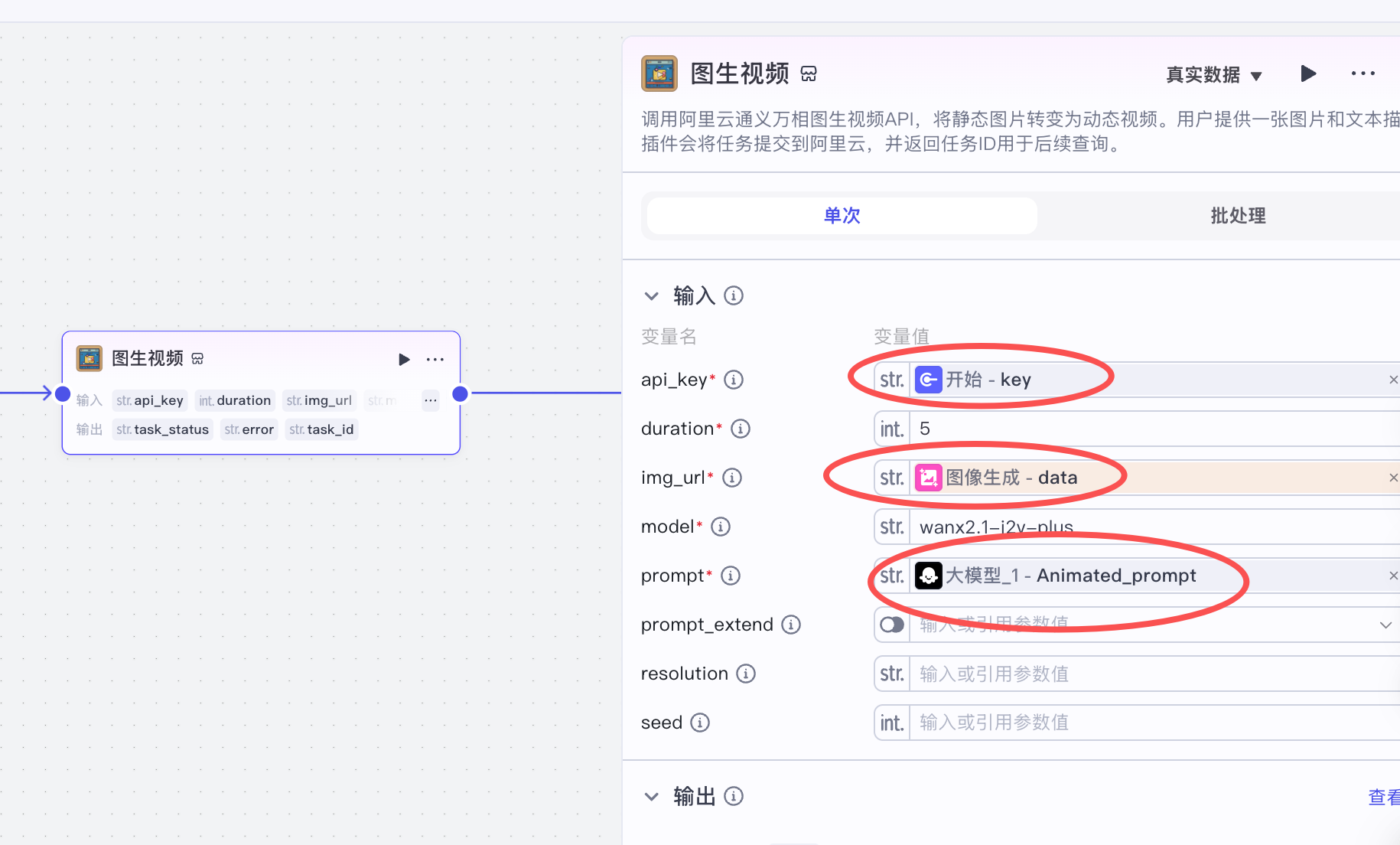Open the 真实数据 dropdown
Viewport: 1400px width, 845px height.
pos(1213,75)
